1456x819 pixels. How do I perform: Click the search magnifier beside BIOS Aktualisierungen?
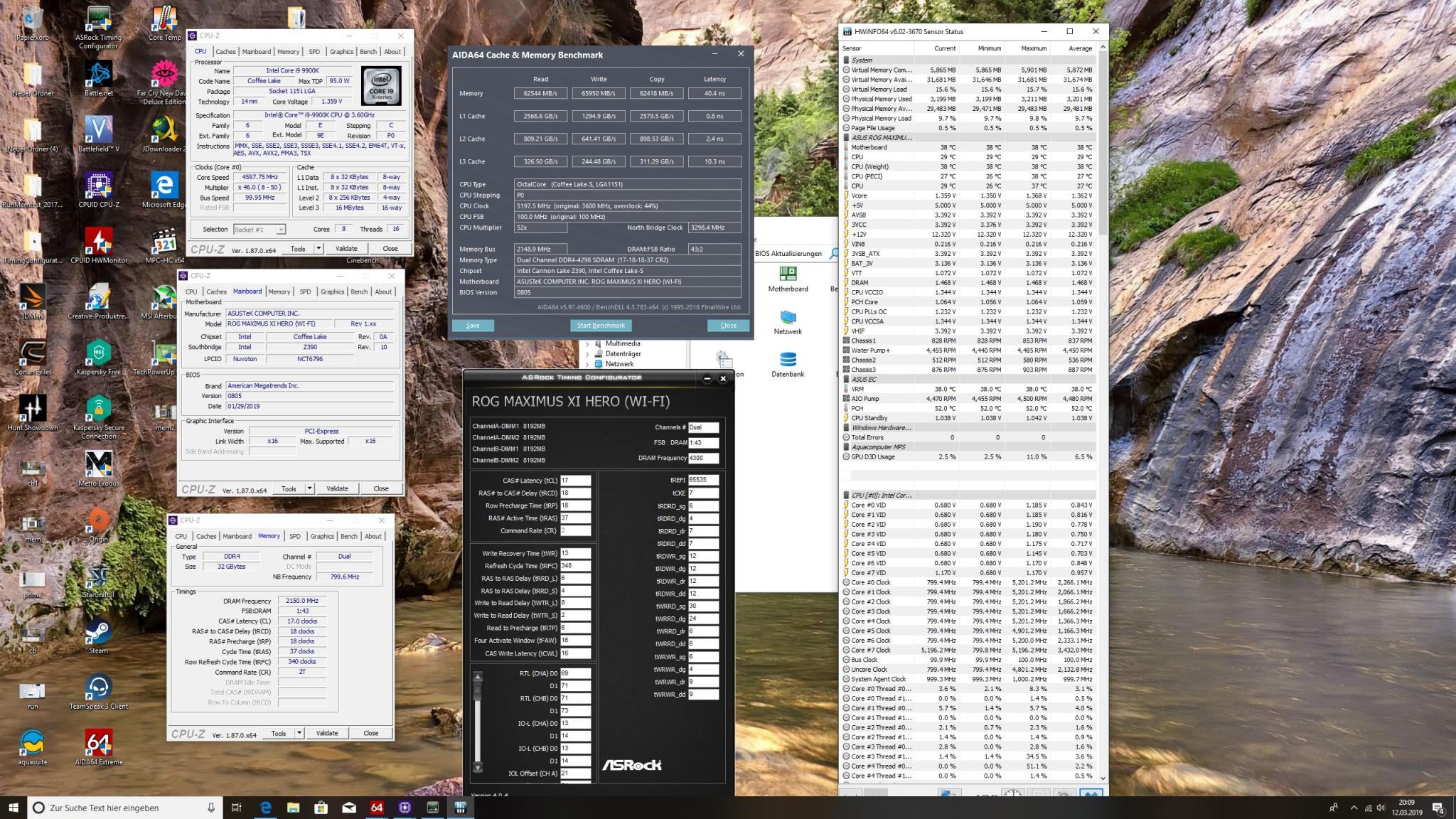pyautogui.click(x=833, y=254)
